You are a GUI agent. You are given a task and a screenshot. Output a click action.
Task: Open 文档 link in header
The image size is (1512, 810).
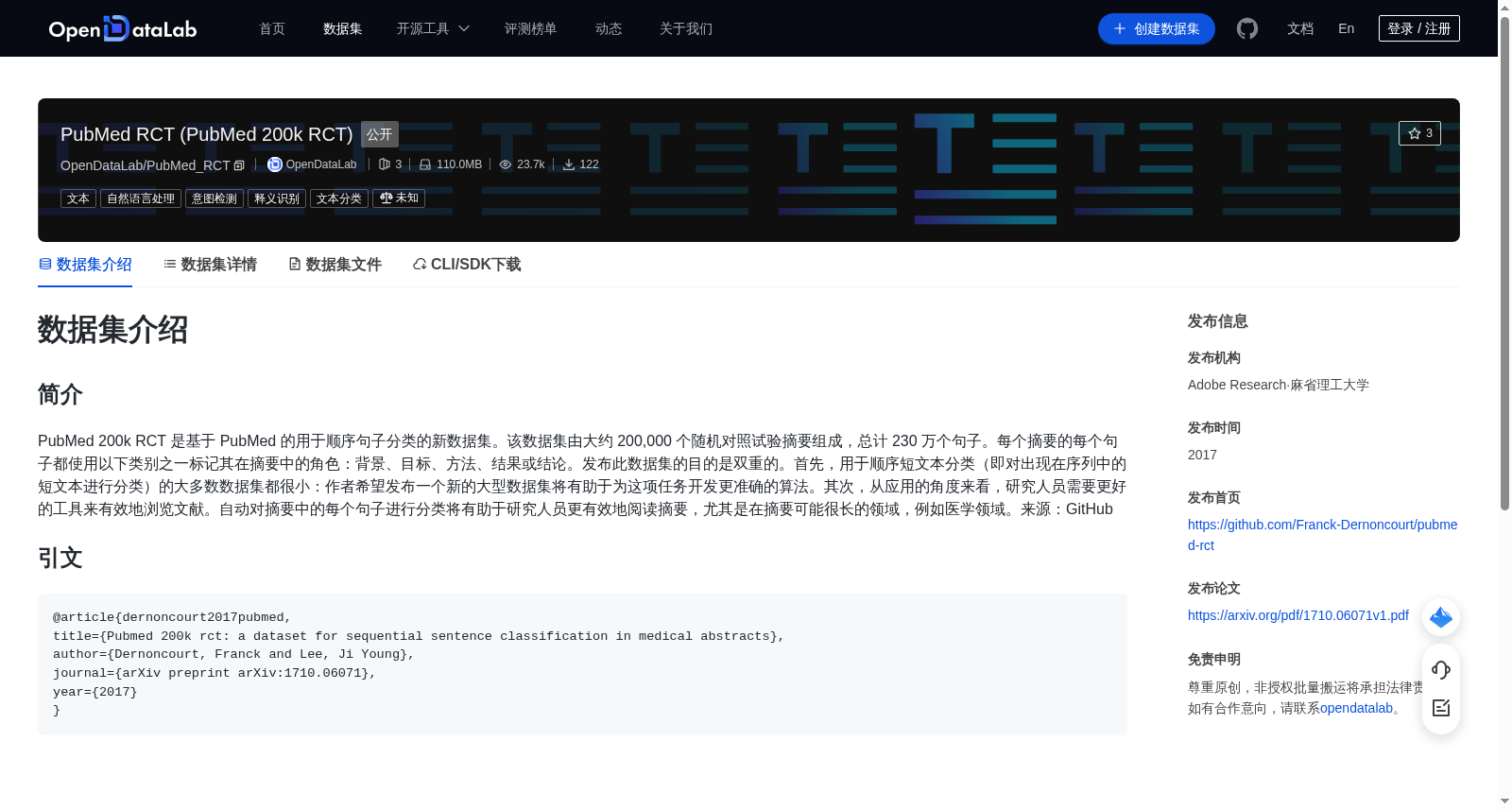1300,28
